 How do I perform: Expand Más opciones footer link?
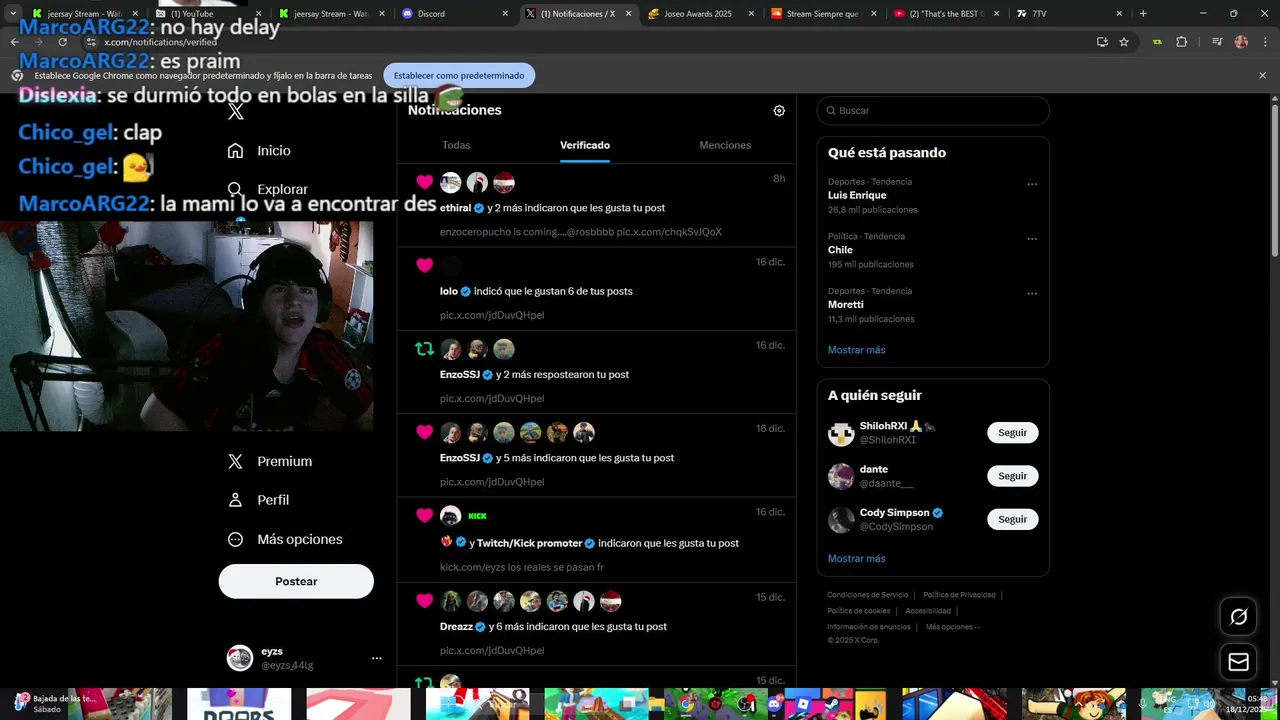[952, 627]
